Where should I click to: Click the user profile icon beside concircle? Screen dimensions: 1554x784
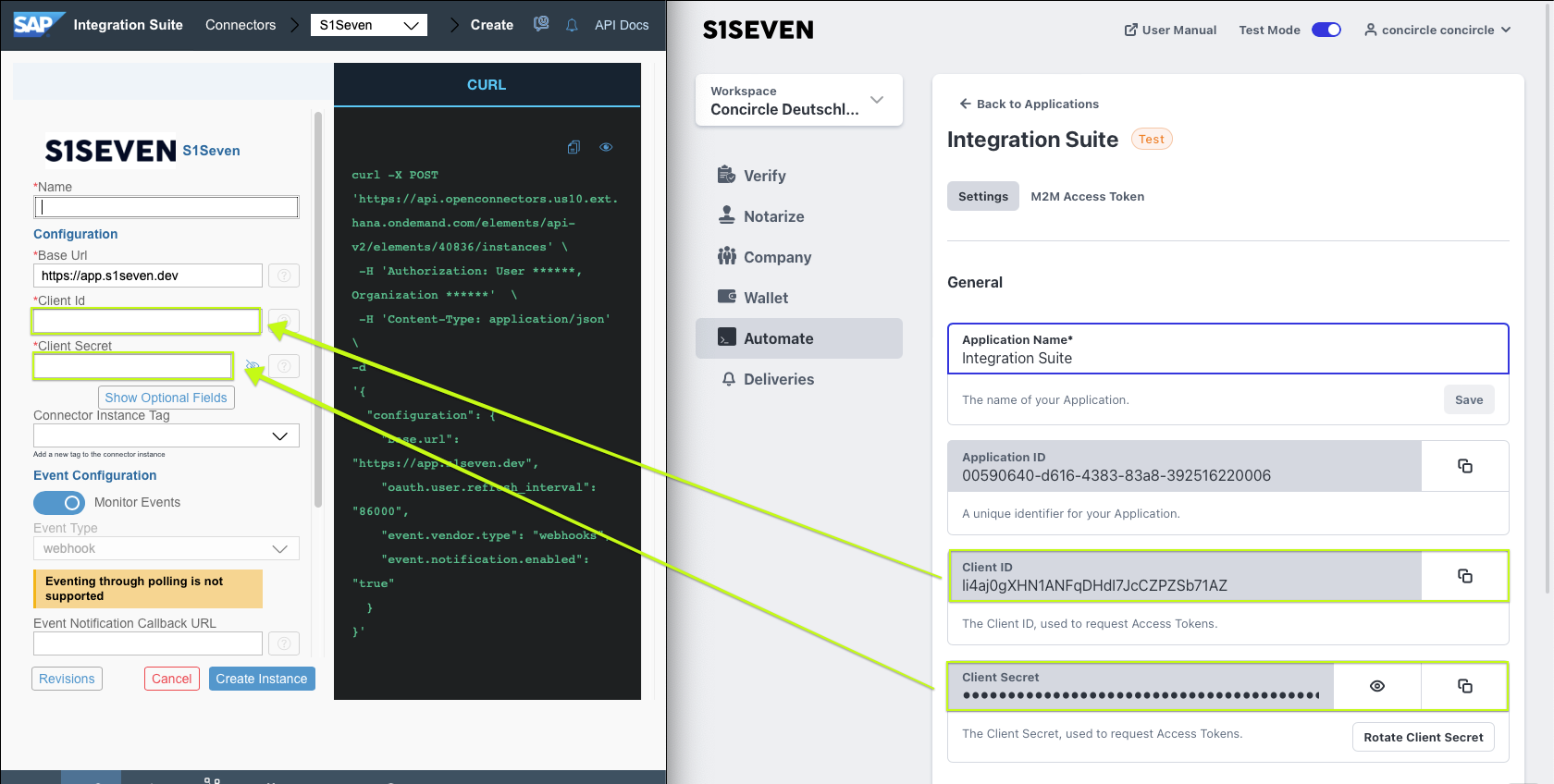(1370, 30)
